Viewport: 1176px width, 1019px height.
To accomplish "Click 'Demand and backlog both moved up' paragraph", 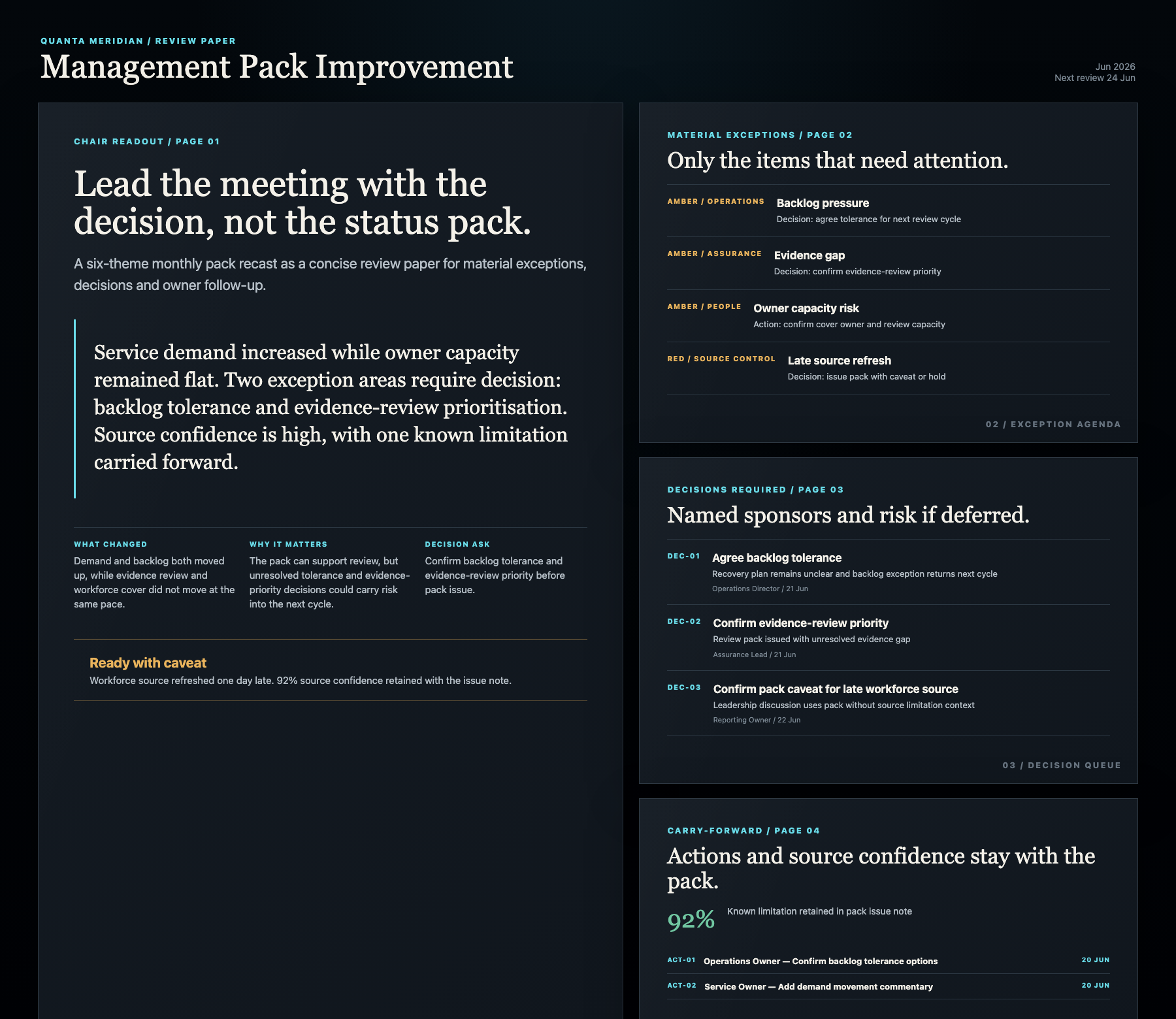I will click(x=154, y=583).
